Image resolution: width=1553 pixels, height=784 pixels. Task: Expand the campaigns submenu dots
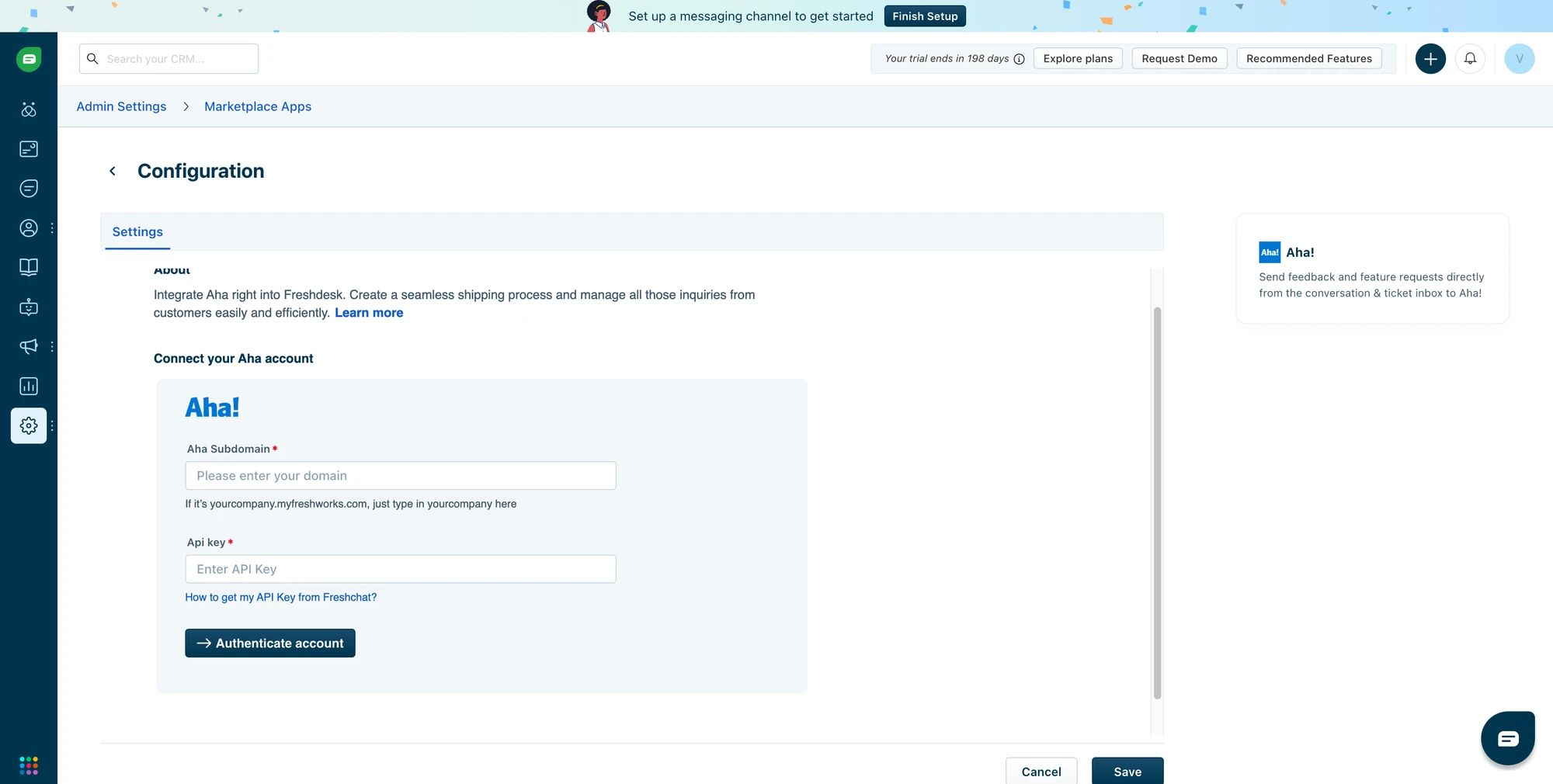point(52,346)
